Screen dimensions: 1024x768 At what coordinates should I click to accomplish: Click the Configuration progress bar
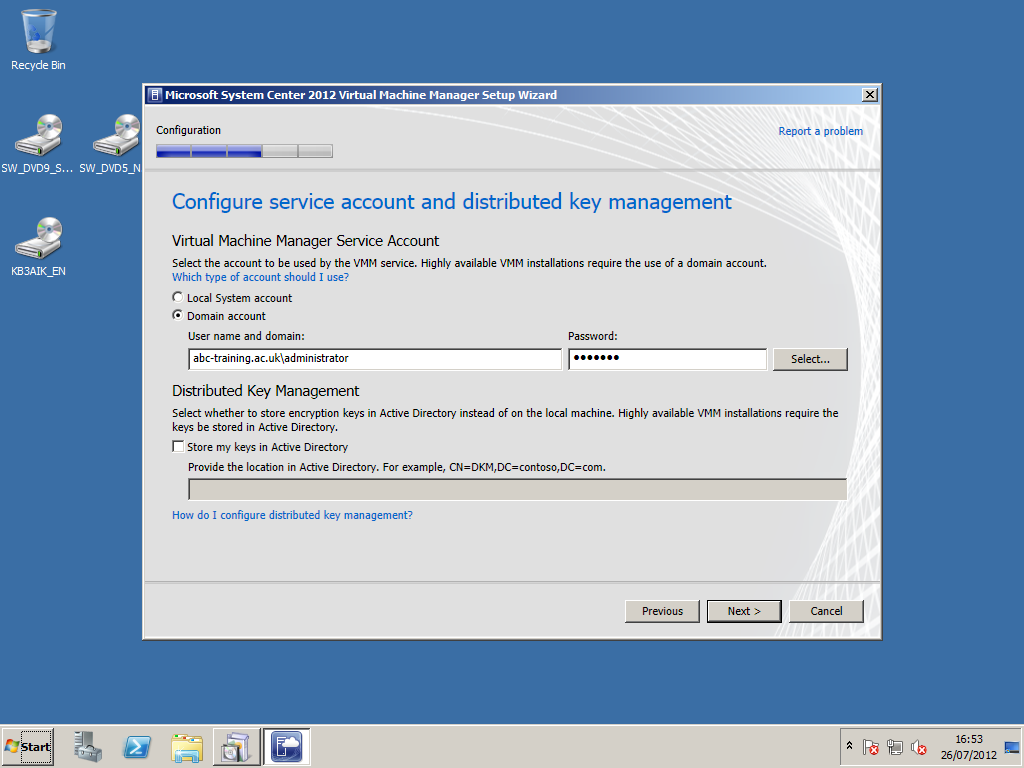coord(244,152)
